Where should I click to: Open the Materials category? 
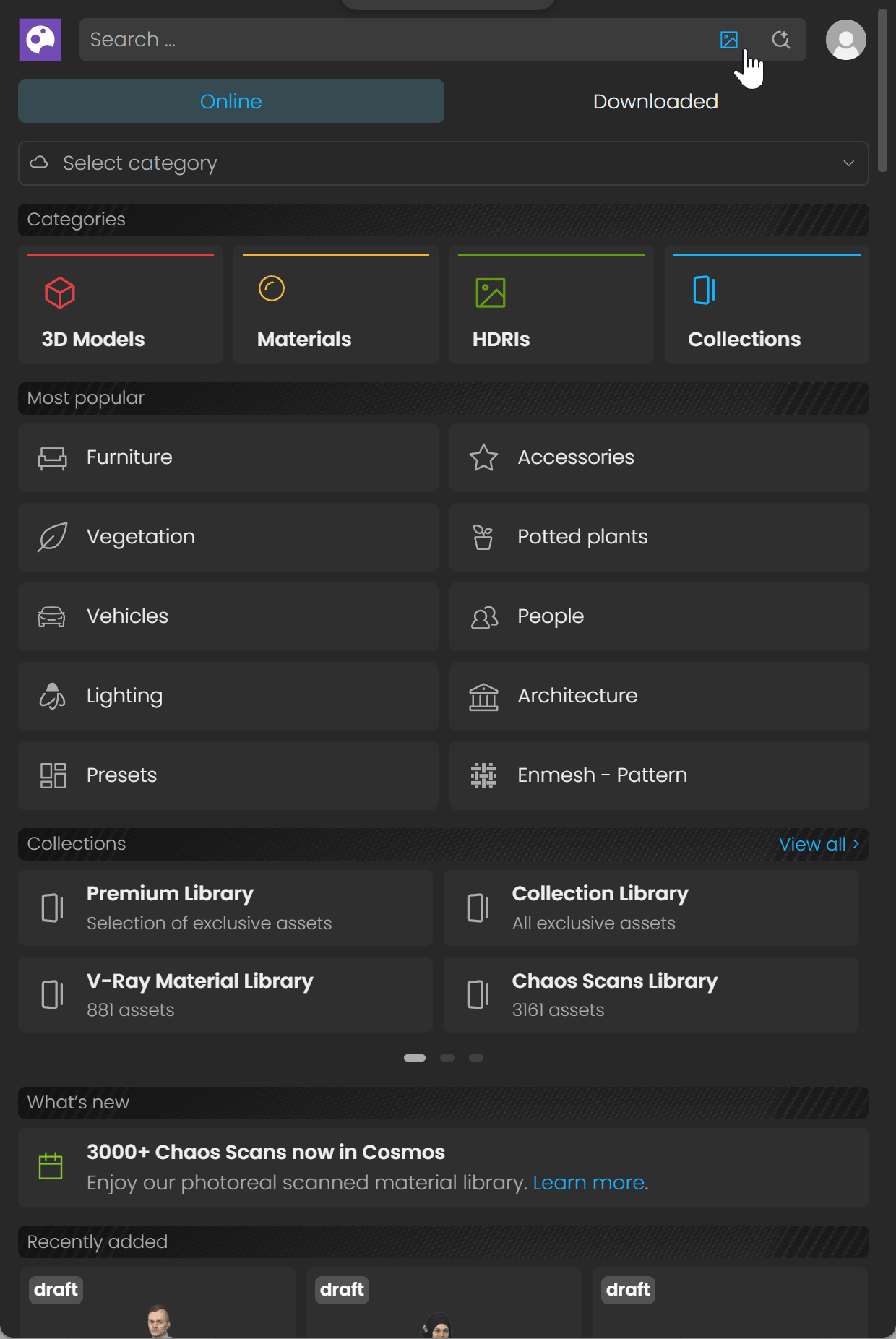336,304
